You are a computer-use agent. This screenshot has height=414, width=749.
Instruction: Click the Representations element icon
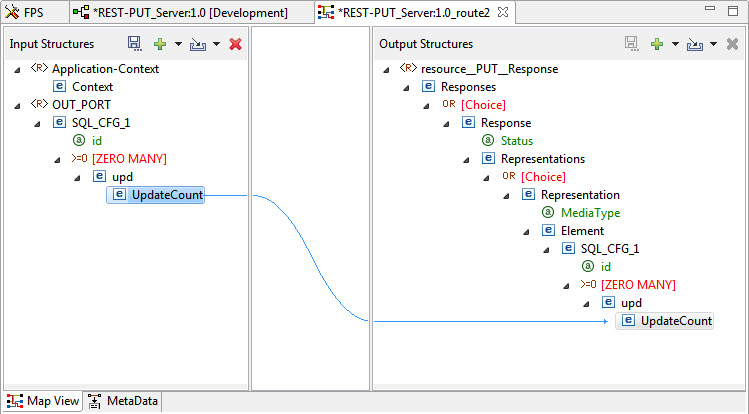(x=488, y=159)
